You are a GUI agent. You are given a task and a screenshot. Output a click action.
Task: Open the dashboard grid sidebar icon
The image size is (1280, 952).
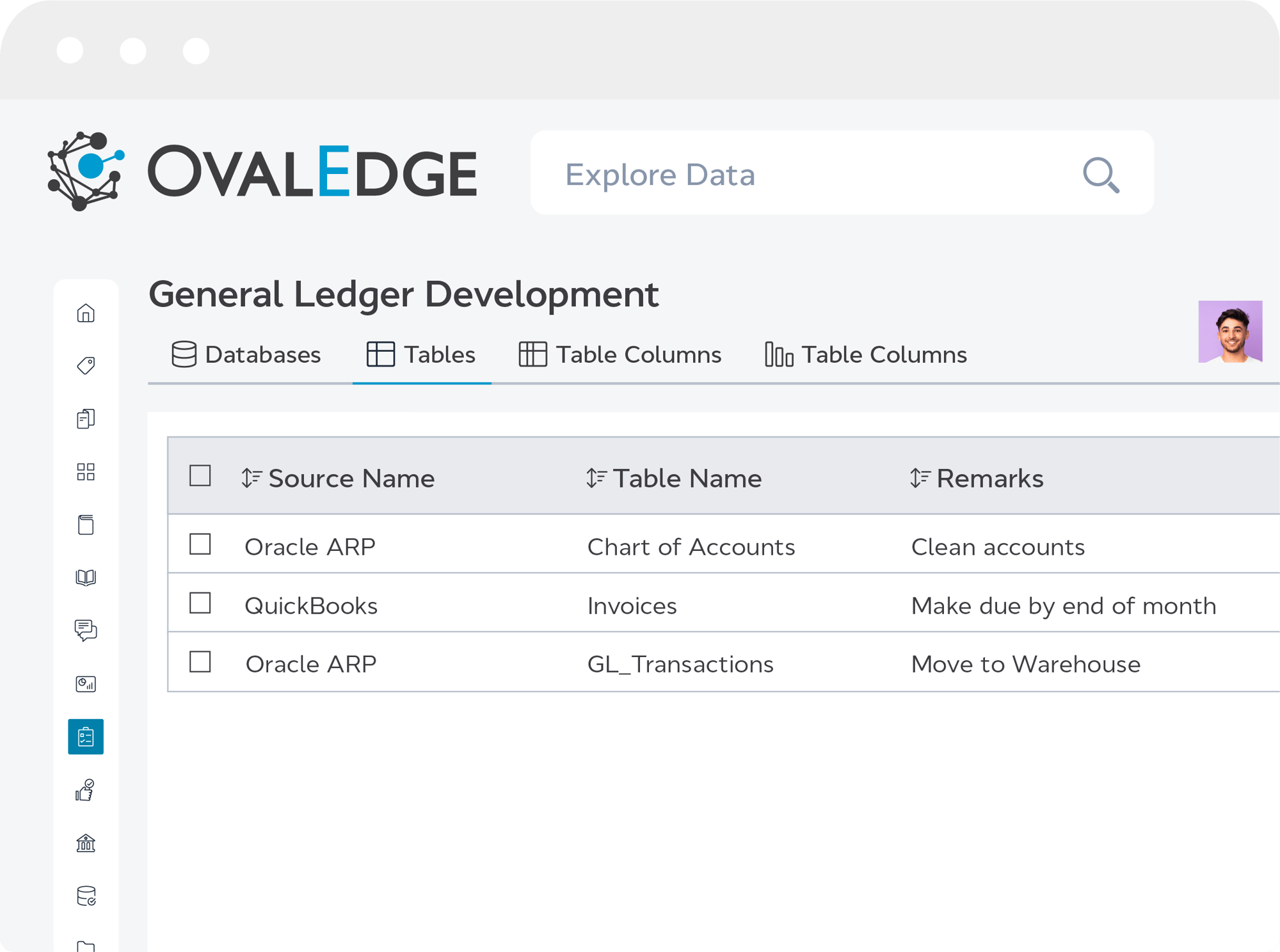86,472
